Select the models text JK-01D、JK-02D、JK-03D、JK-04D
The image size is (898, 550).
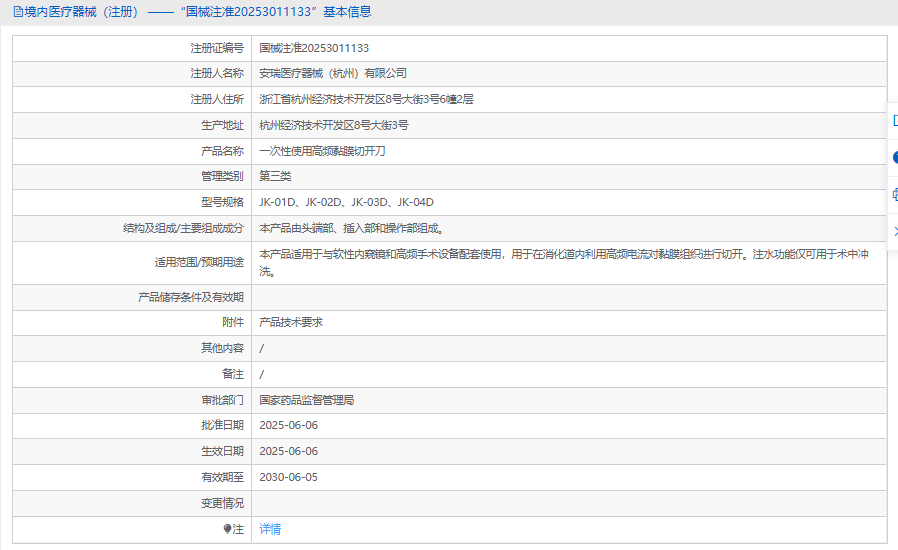point(346,202)
